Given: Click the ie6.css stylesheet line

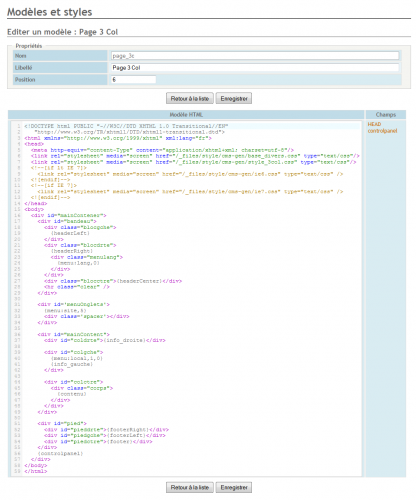Looking at the screenshot, I should click(x=190, y=174).
